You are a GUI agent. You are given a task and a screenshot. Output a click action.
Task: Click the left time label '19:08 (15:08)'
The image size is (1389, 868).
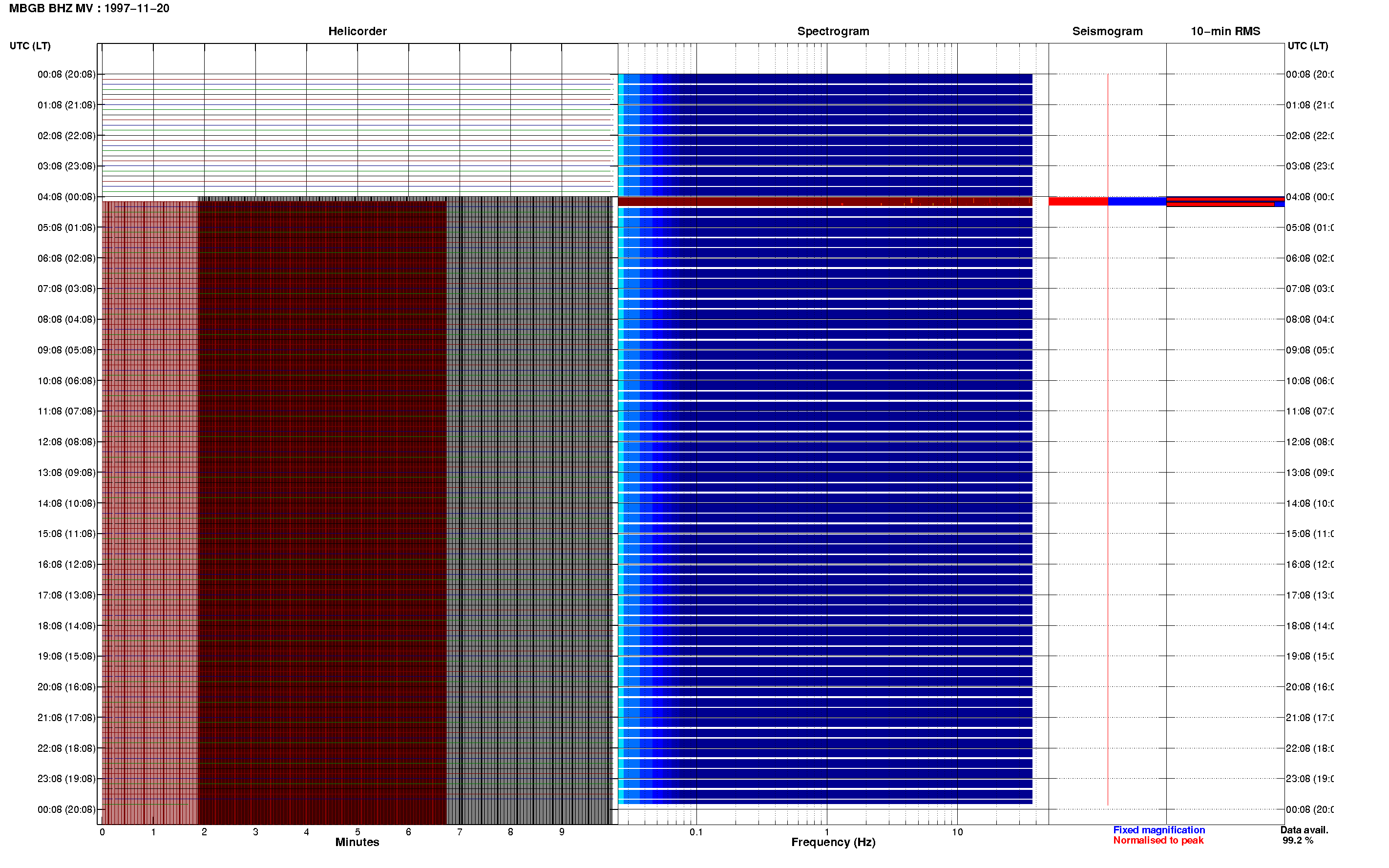tap(66, 657)
